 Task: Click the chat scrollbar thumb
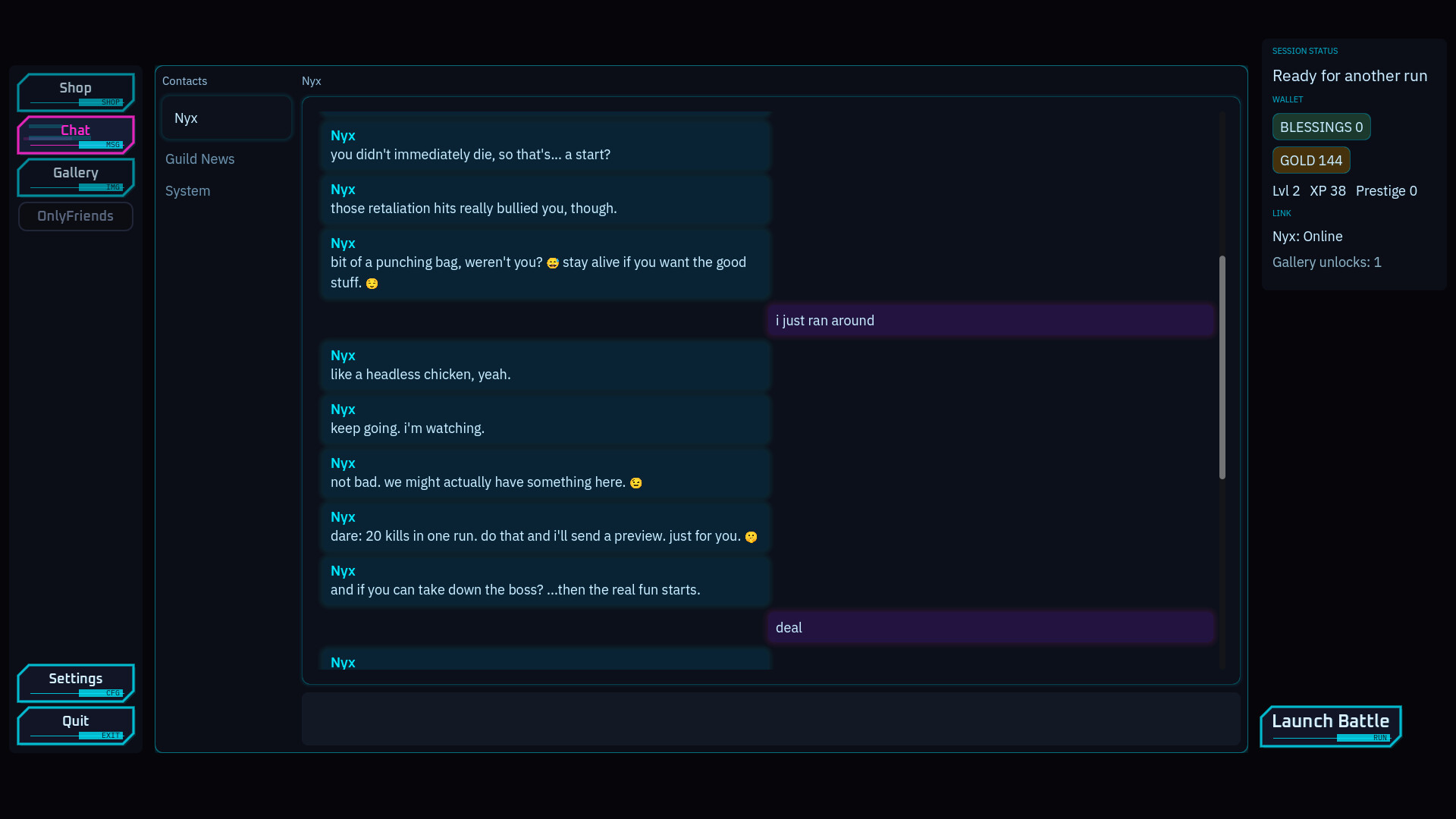coord(1222,367)
